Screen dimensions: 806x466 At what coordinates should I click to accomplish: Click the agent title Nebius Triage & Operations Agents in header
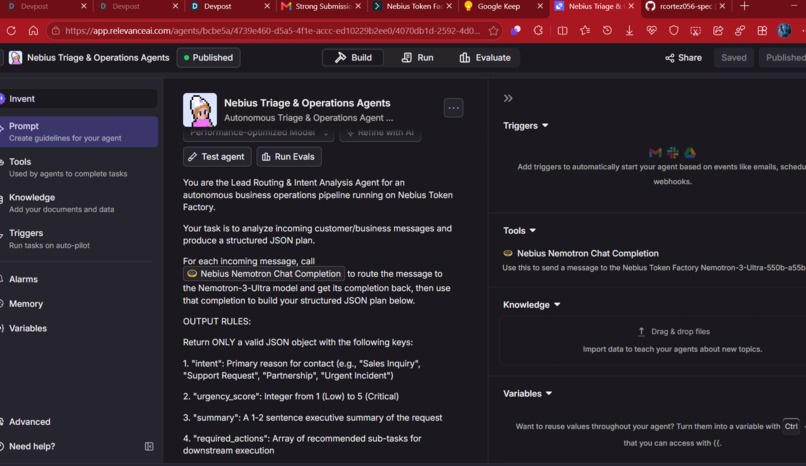point(98,58)
